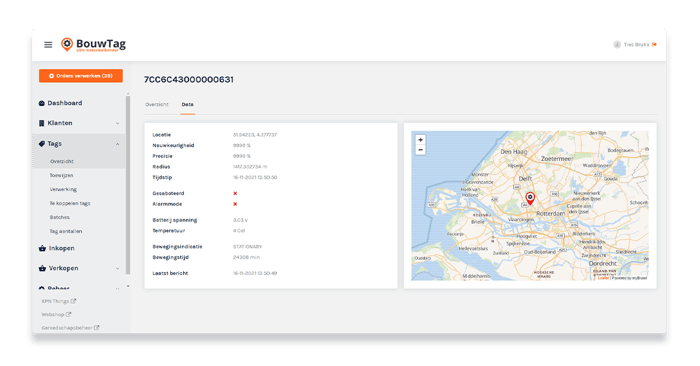Click the Leaflet attribution link

coord(603,278)
